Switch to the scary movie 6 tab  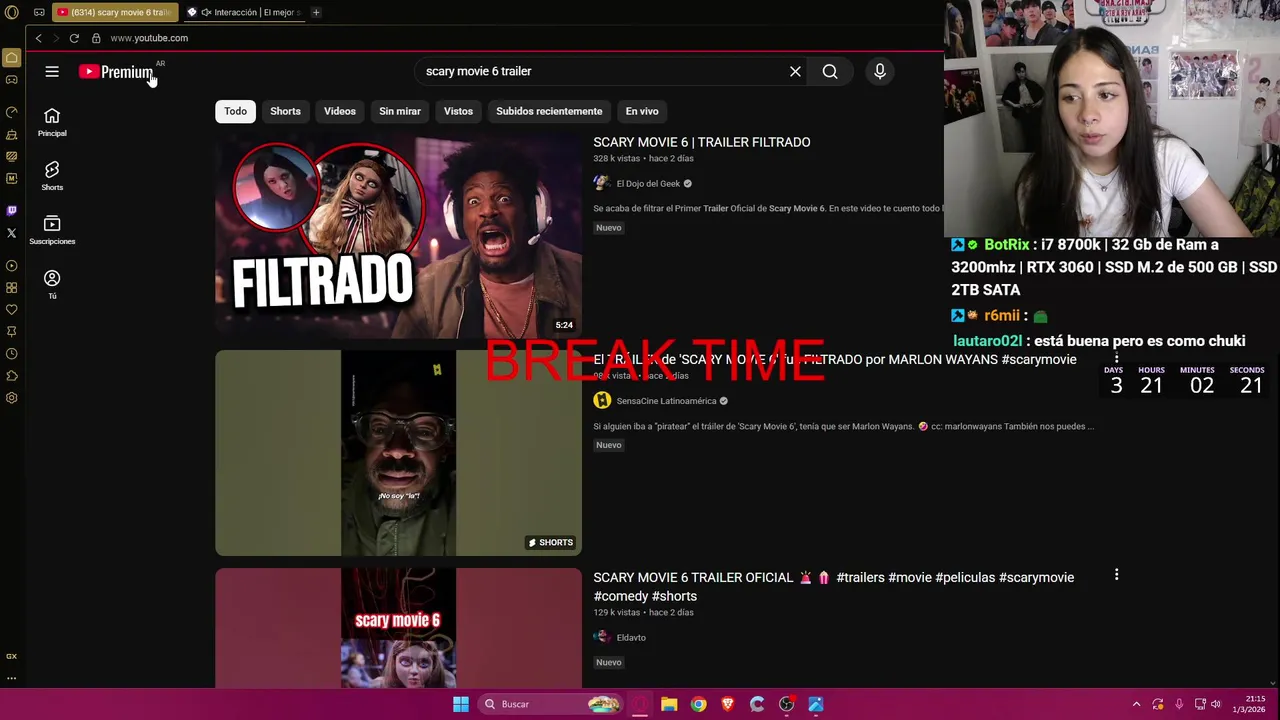point(113,13)
